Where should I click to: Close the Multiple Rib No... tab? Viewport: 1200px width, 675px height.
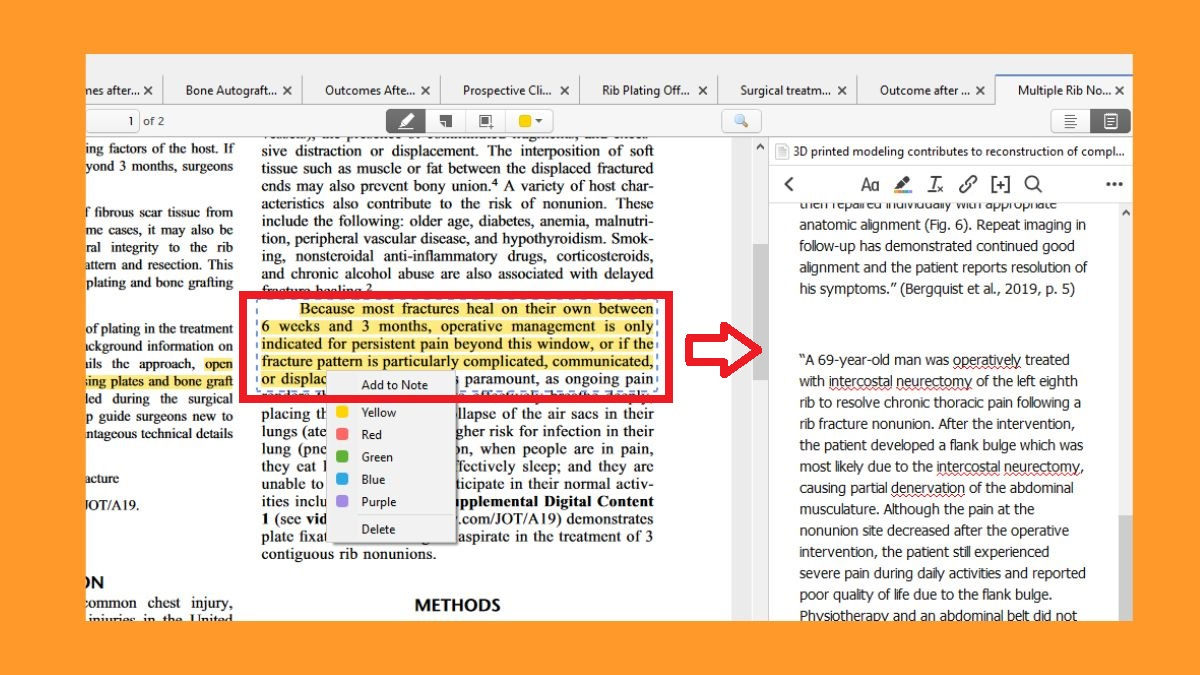[1120, 90]
